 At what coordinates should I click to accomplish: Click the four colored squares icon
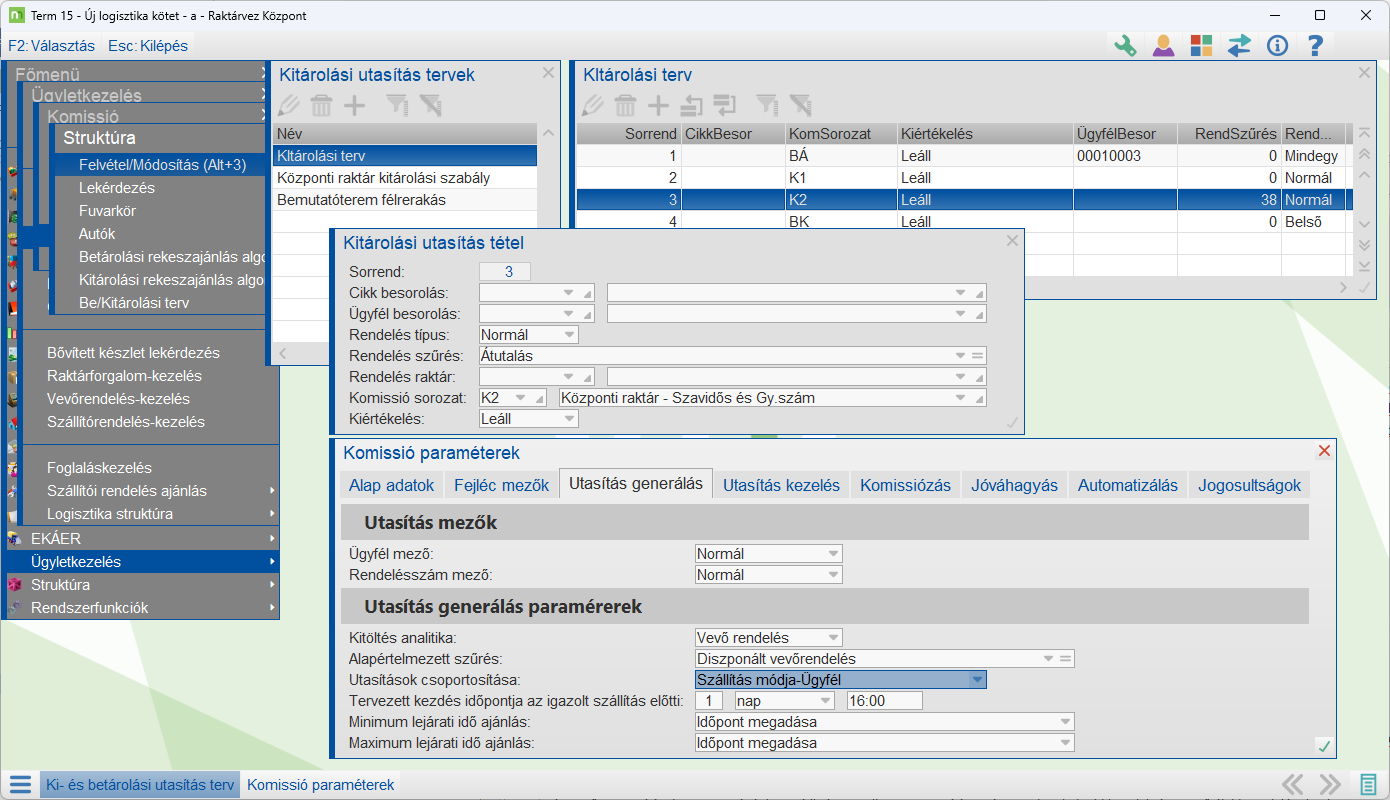tap(1201, 46)
